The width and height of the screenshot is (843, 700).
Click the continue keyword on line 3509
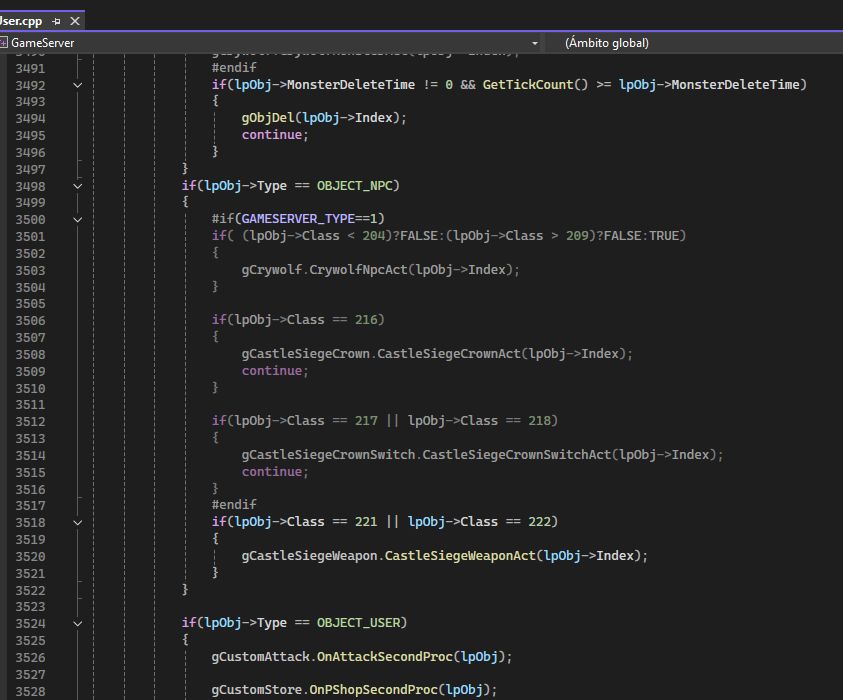272,370
